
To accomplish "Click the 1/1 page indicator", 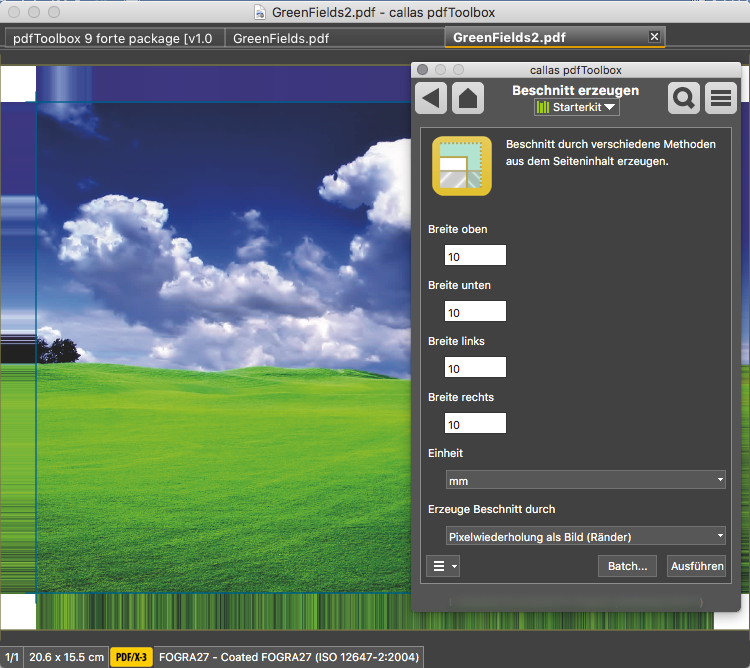I will (11, 657).
